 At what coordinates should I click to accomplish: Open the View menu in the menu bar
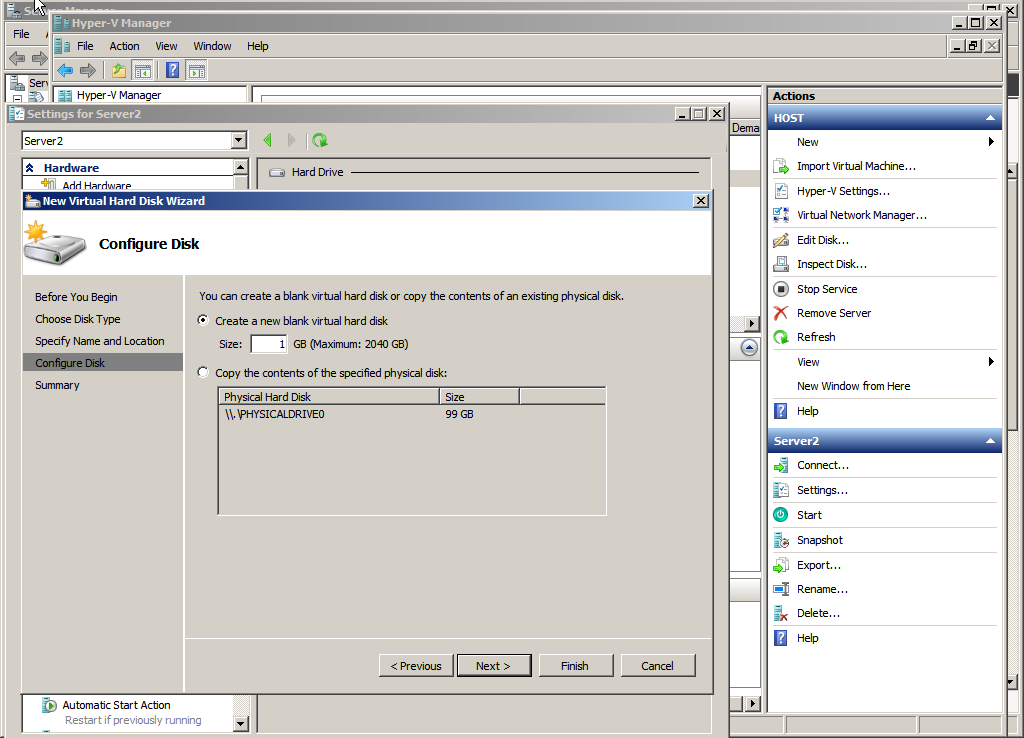click(x=166, y=46)
